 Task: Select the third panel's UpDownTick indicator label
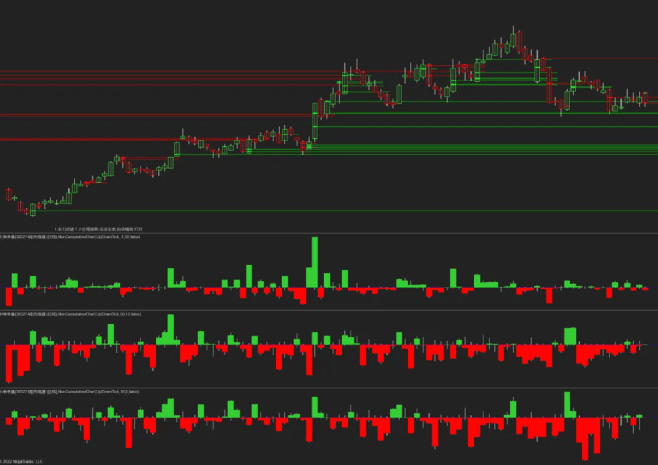click(x=70, y=392)
